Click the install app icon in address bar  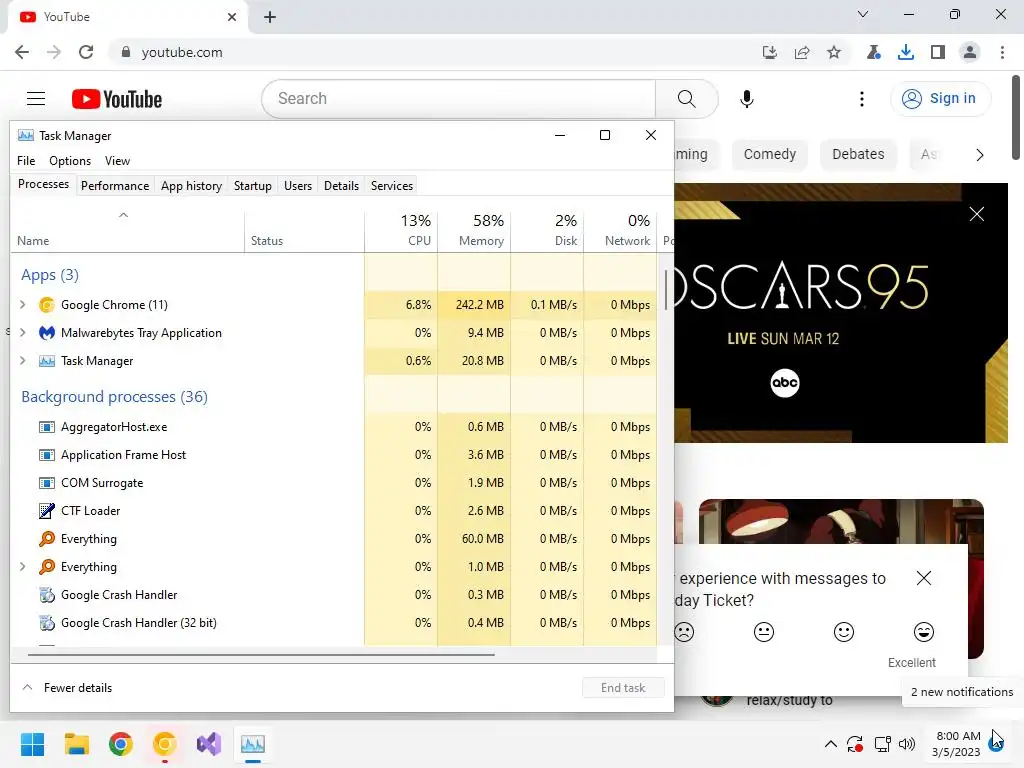pos(770,52)
